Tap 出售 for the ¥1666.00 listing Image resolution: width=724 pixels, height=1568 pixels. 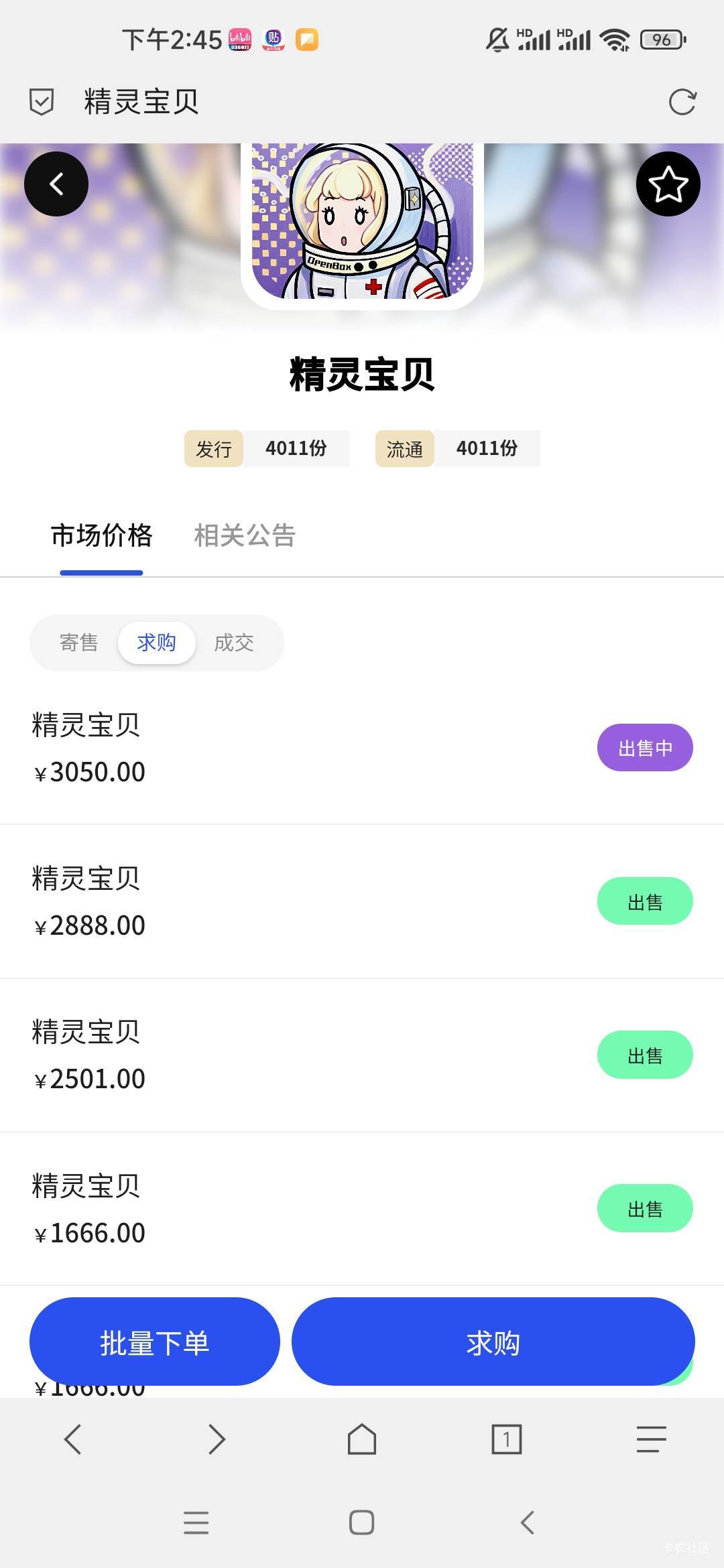(645, 1208)
